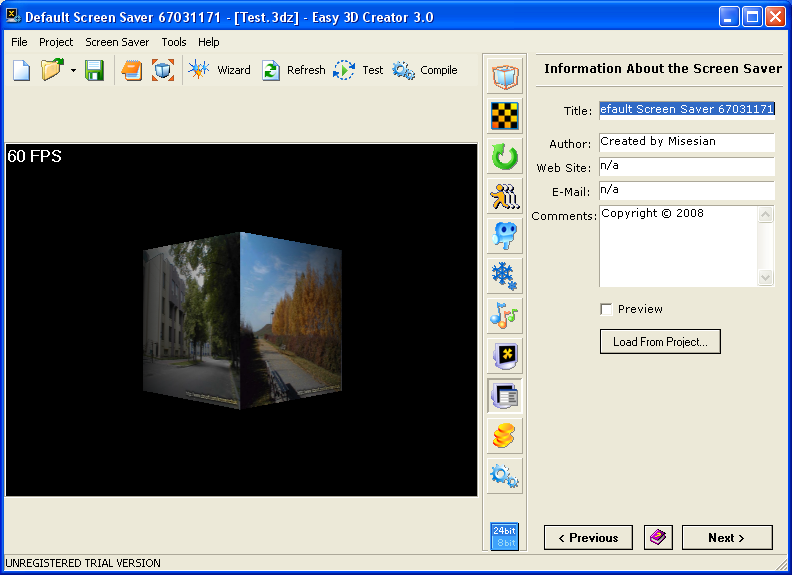Open the gold coins step
Viewport: 792px width, 575px height.
(x=505, y=436)
